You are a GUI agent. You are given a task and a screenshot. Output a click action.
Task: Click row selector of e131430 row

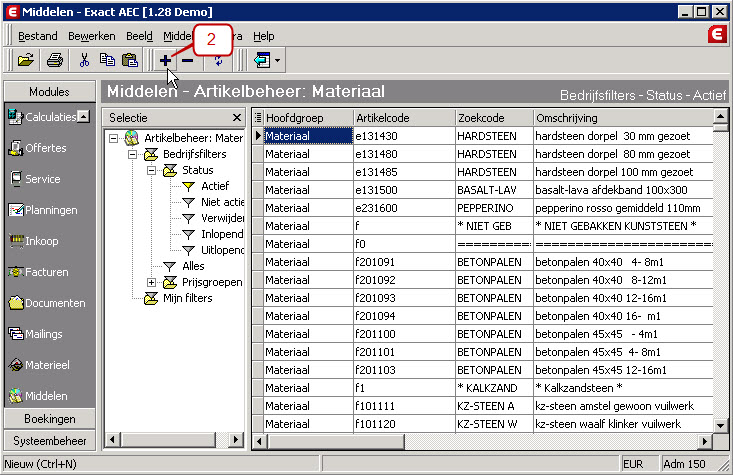[x=258, y=136]
